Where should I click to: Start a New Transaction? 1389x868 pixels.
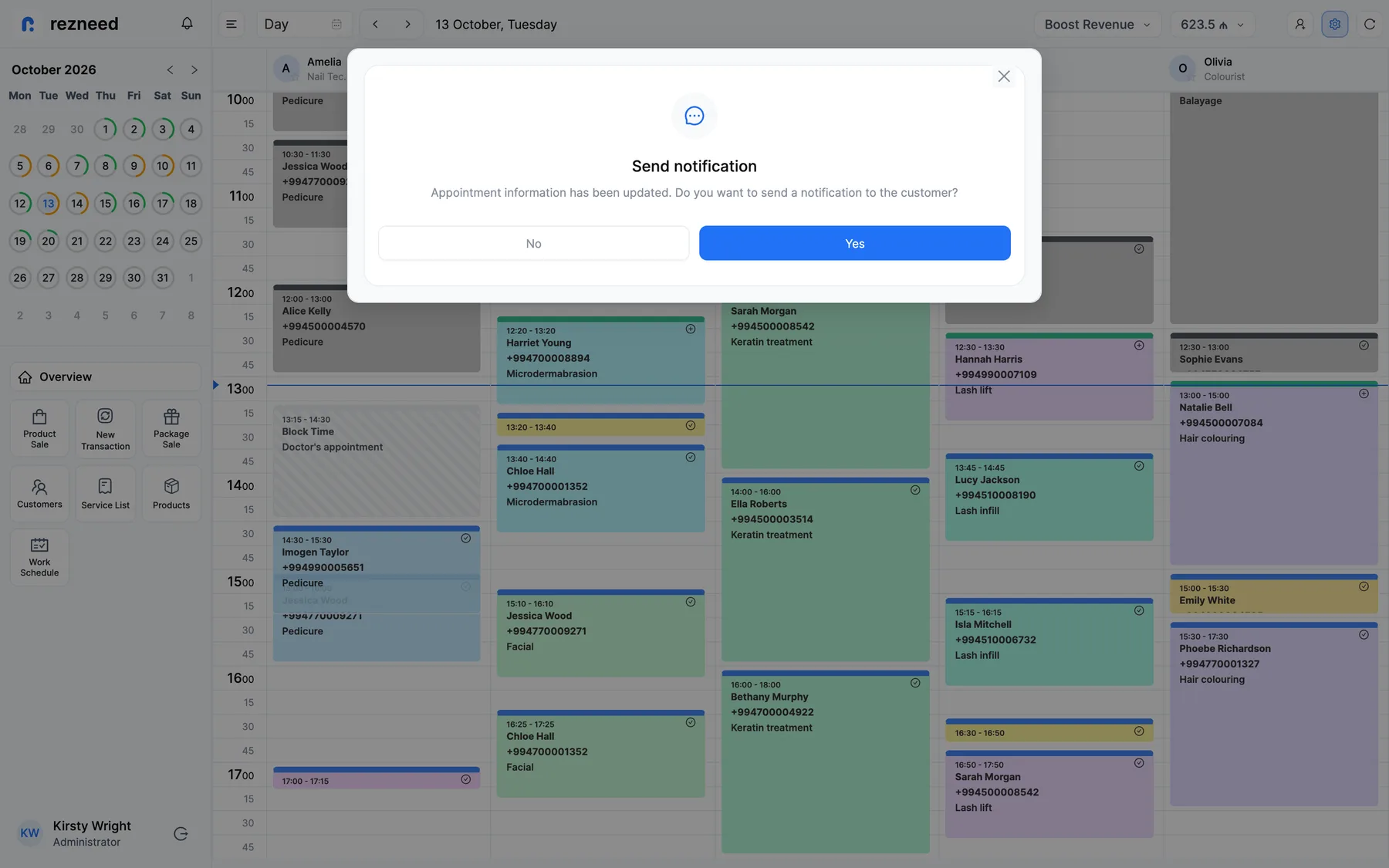click(105, 428)
